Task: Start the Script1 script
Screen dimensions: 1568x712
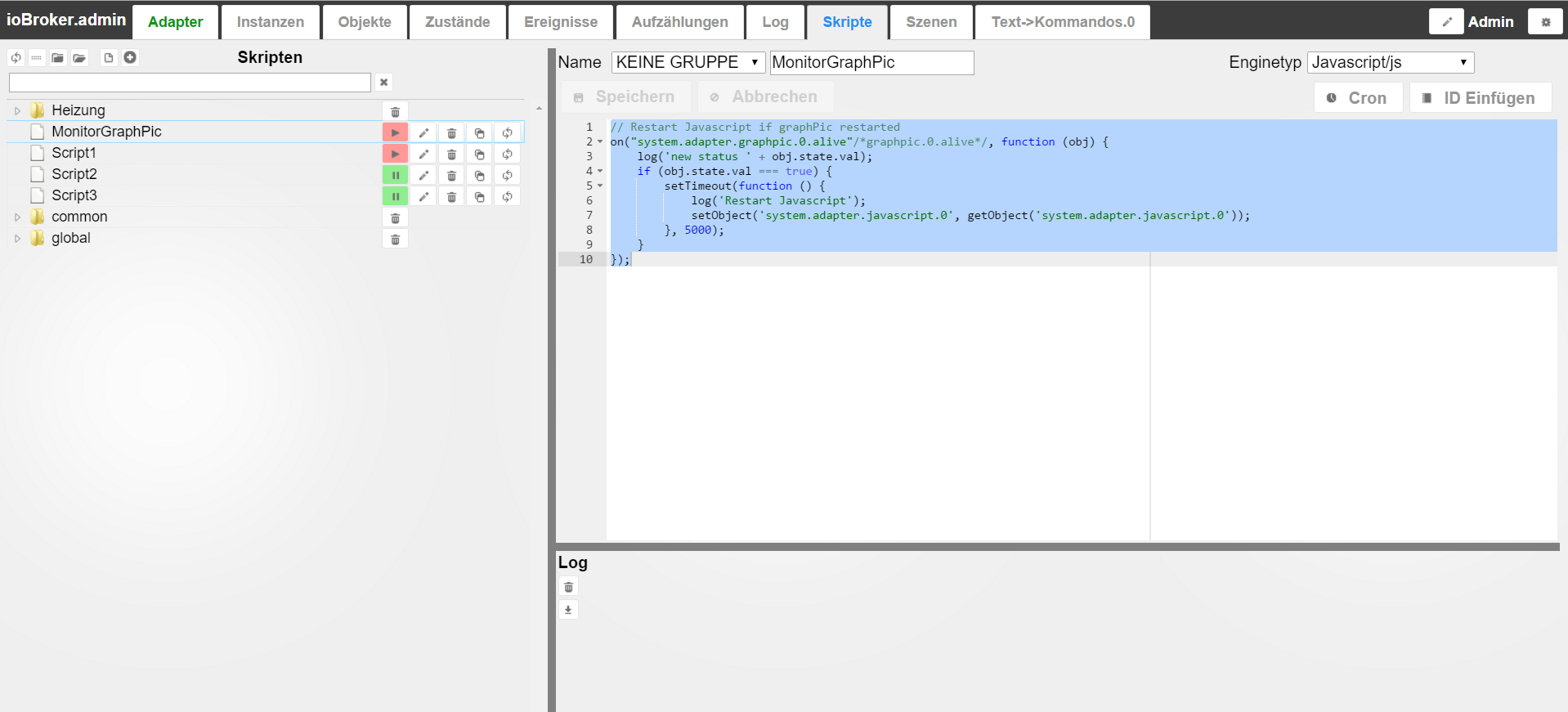Action: point(395,154)
